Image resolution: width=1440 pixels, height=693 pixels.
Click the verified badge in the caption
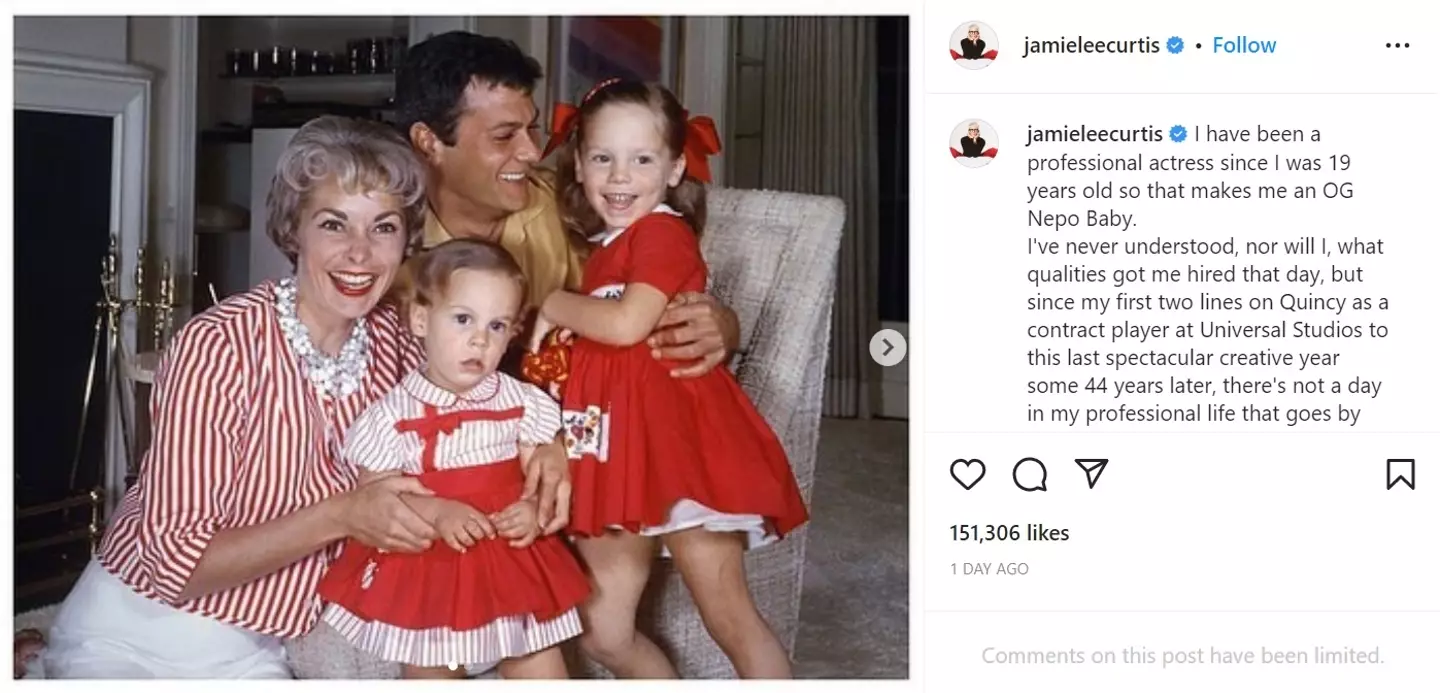click(1179, 134)
